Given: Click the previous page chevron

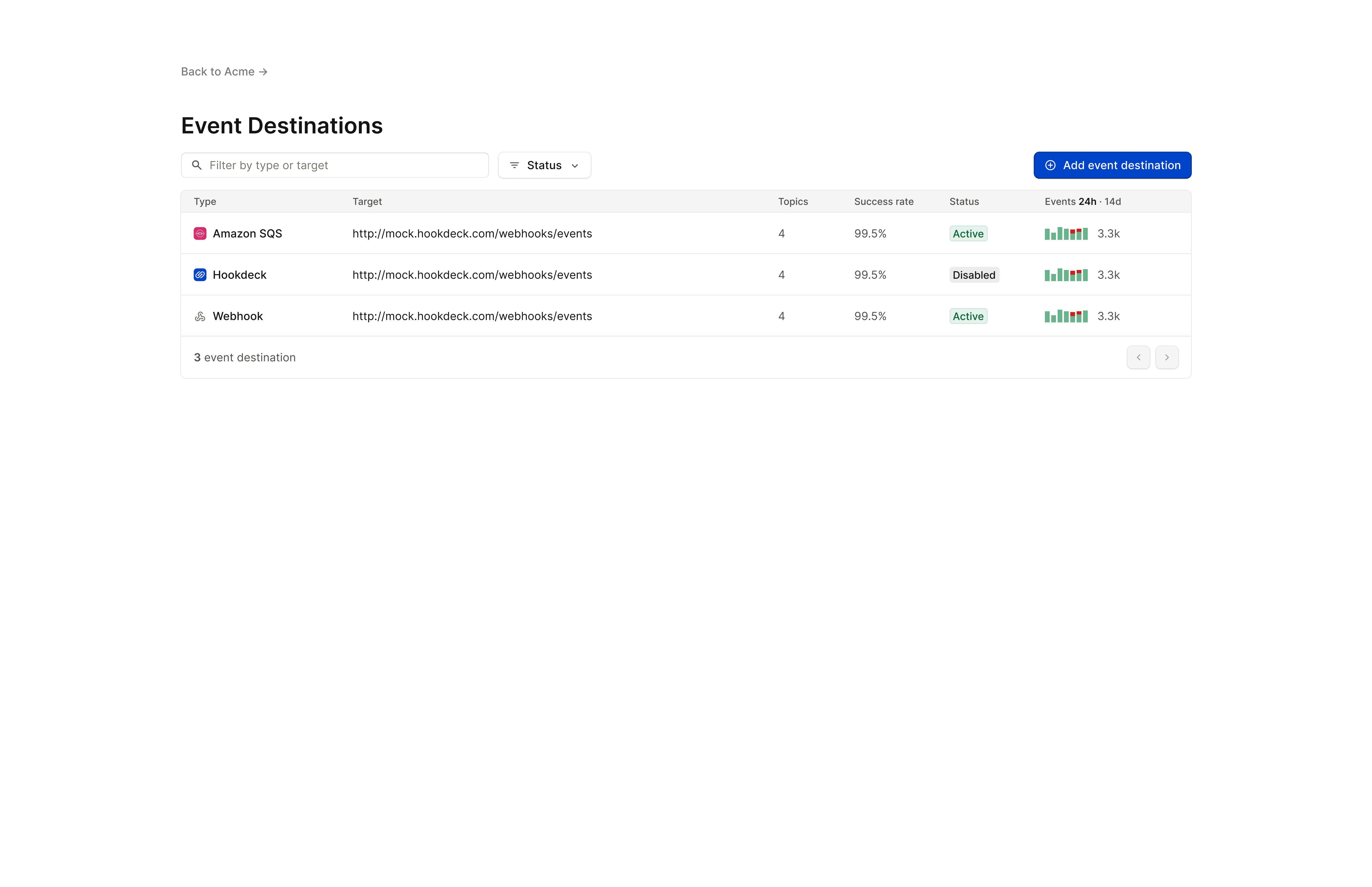Looking at the screenshot, I should (x=1138, y=357).
